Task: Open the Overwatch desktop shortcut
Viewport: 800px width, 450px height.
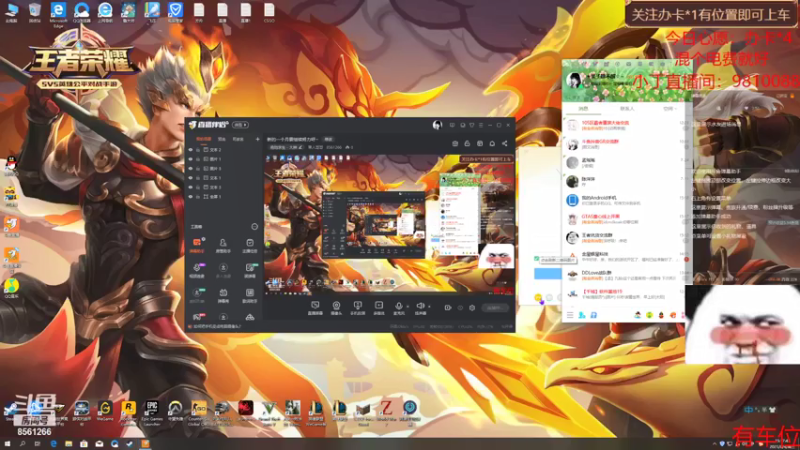Action: (x=175, y=411)
